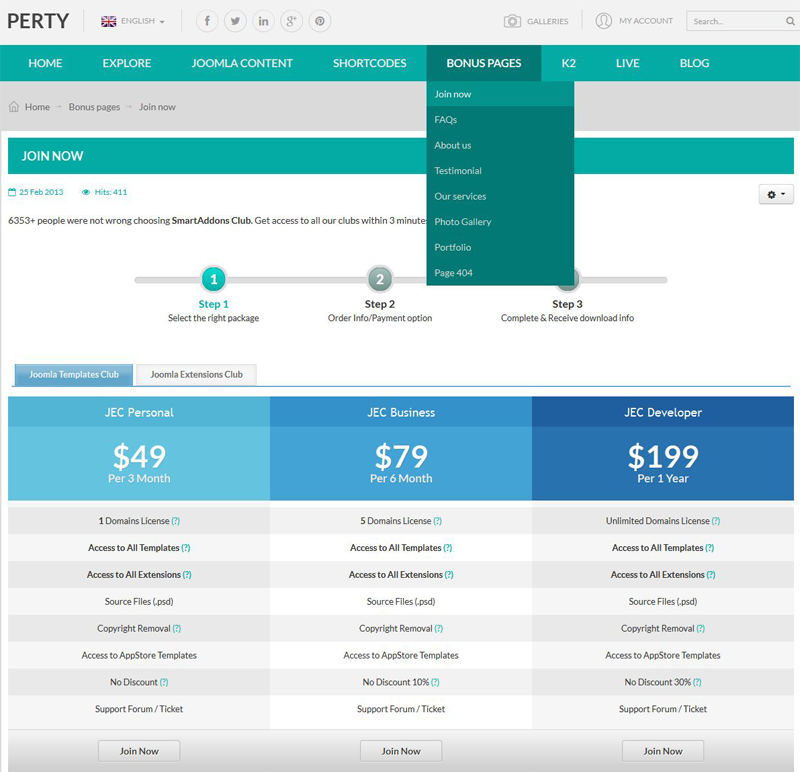800x772 pixels.
Task: Open the Twitter social icon
Action: point(235,21)
